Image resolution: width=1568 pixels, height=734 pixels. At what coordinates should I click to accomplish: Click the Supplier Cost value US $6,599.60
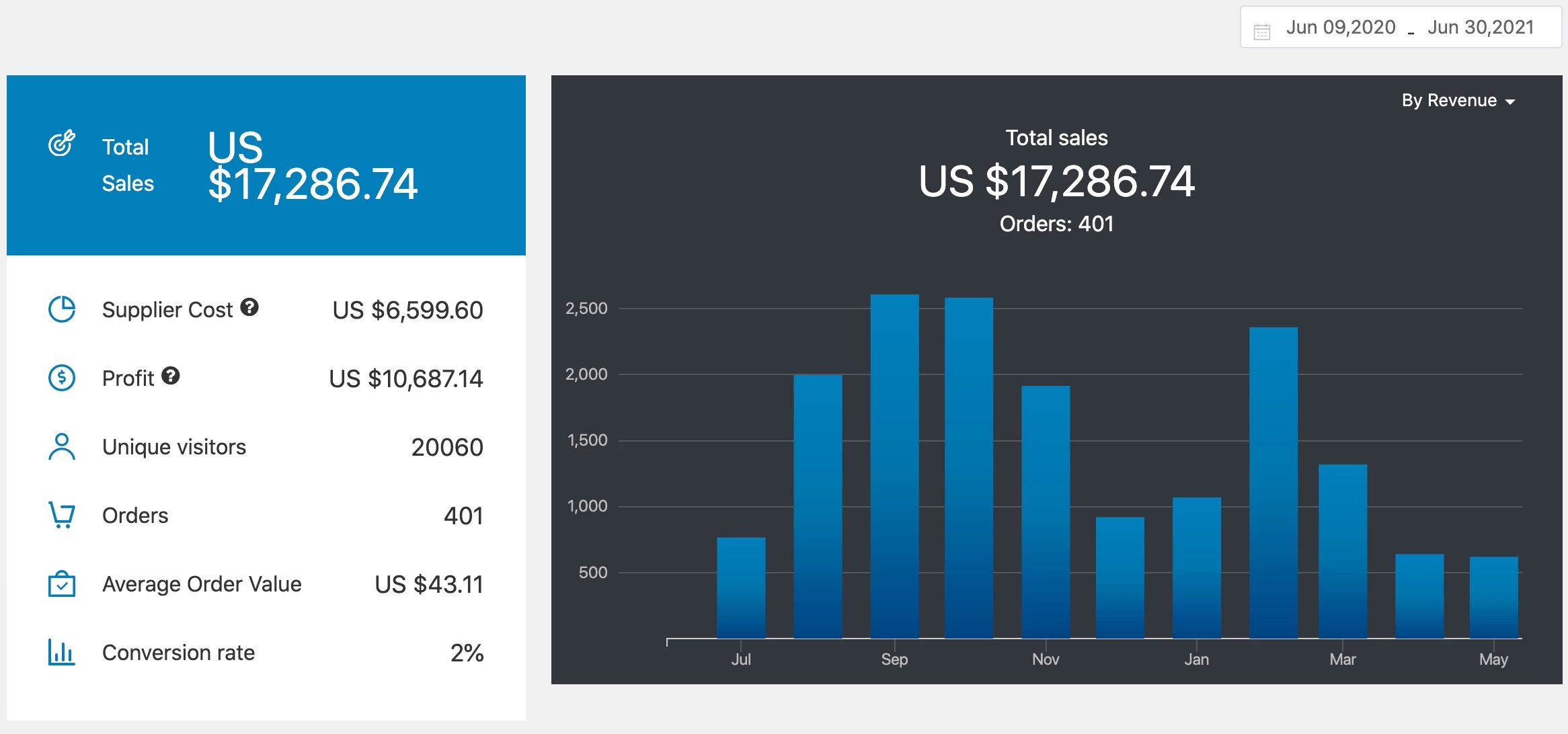pos(407,310)
